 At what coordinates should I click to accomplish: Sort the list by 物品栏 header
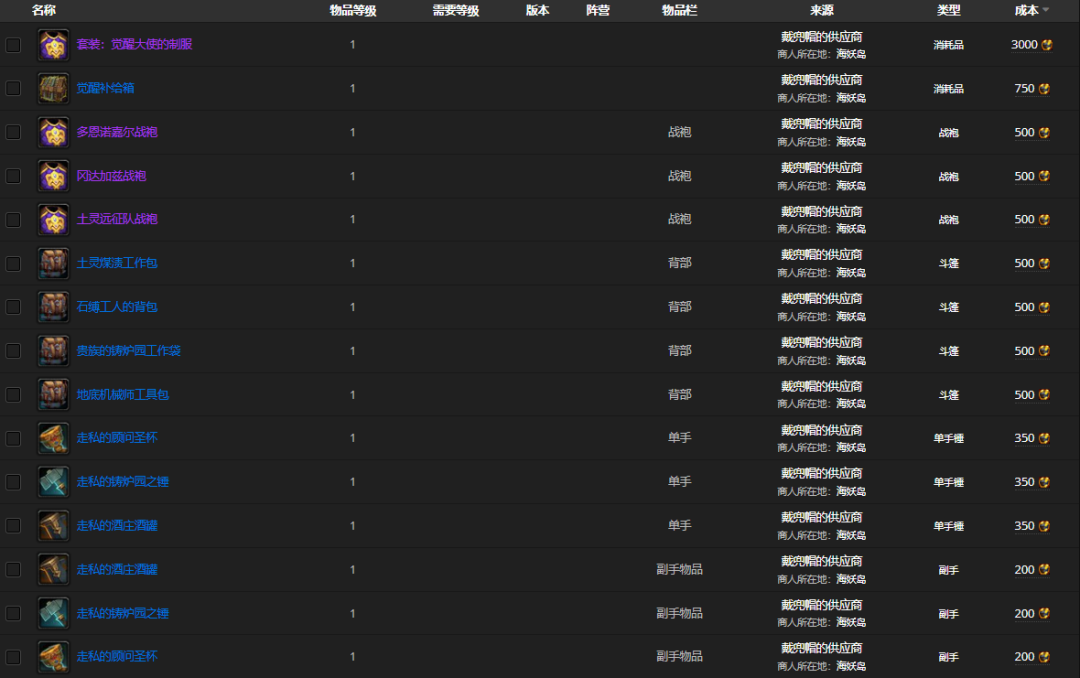(679, 10)
